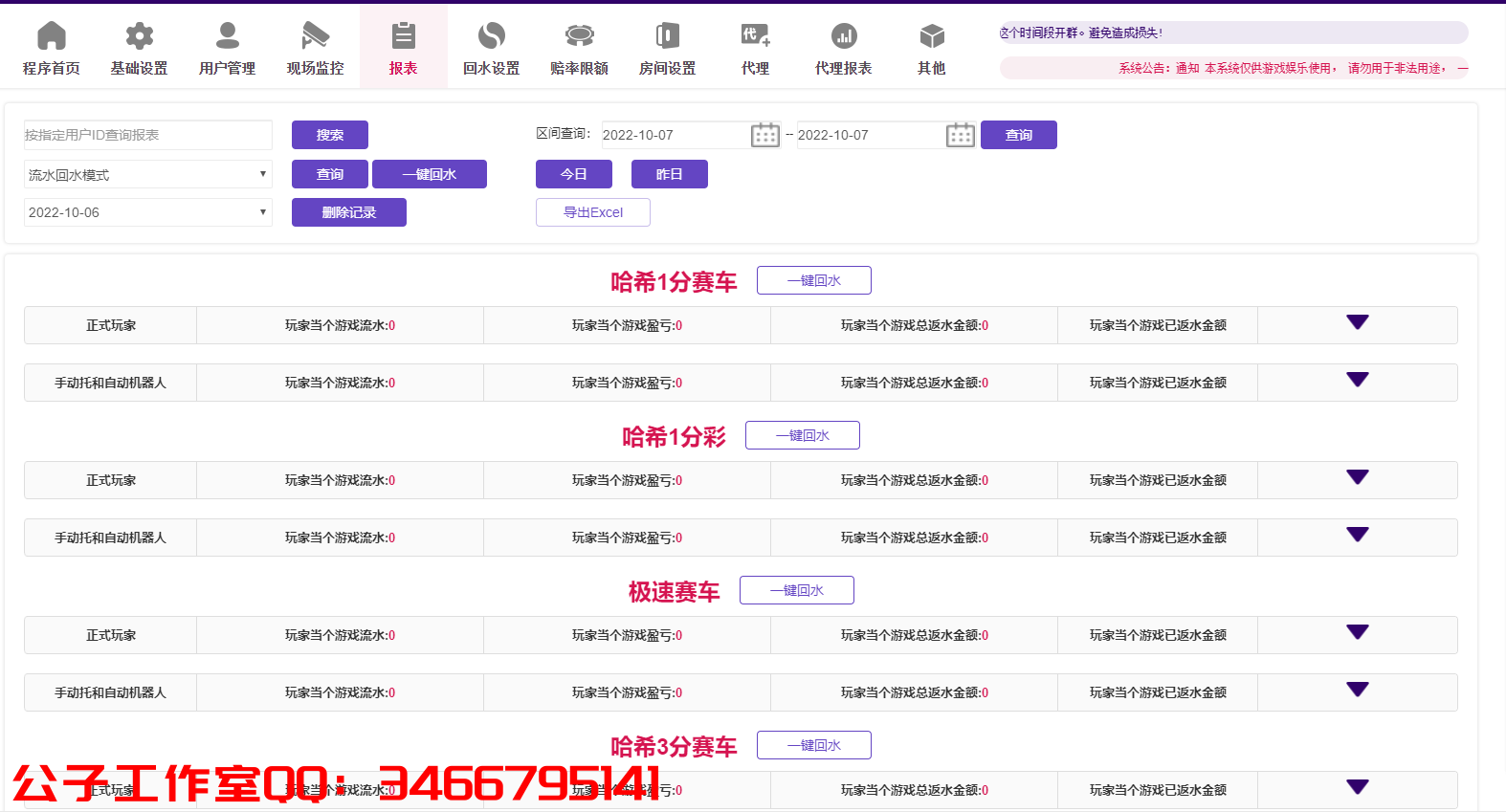The image size is (1506, 812).
Task: Expand 极速赛车 正式玩家 row arrow
Action: 1358,632
